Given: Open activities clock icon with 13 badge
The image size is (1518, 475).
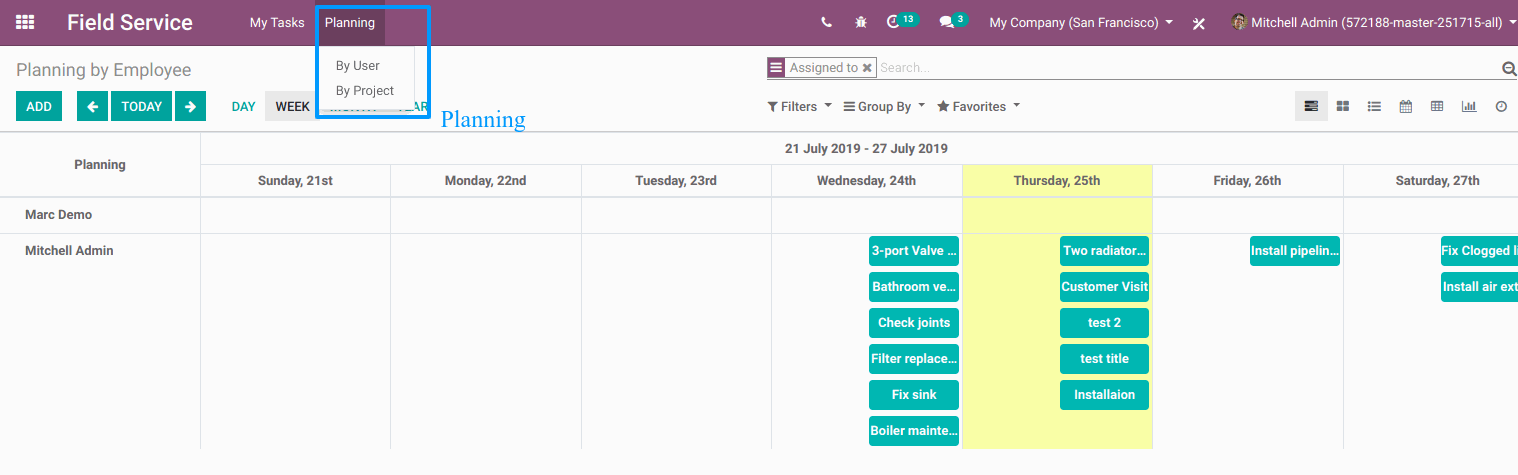Looking at the screenshot, I should click(902, 21).
